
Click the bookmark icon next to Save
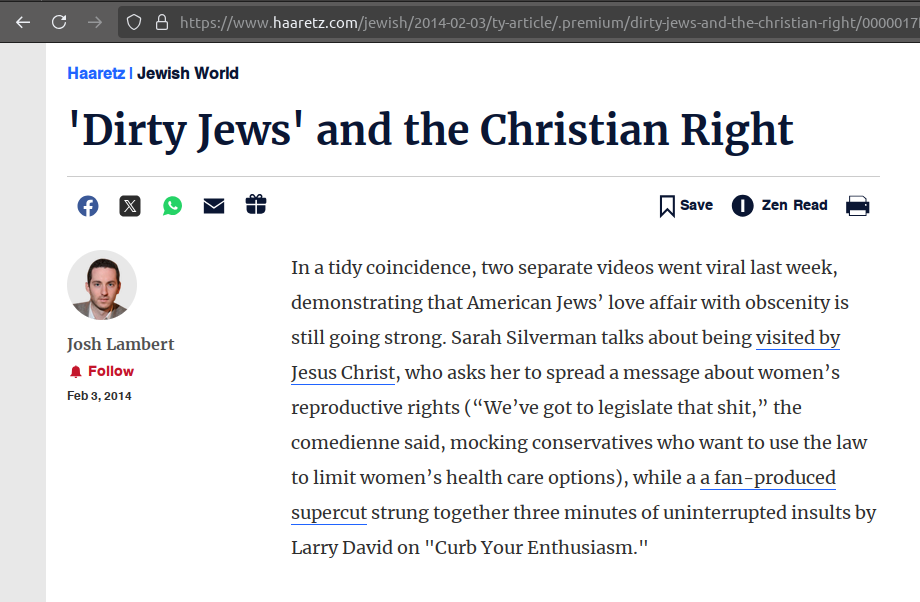point(667,207)
